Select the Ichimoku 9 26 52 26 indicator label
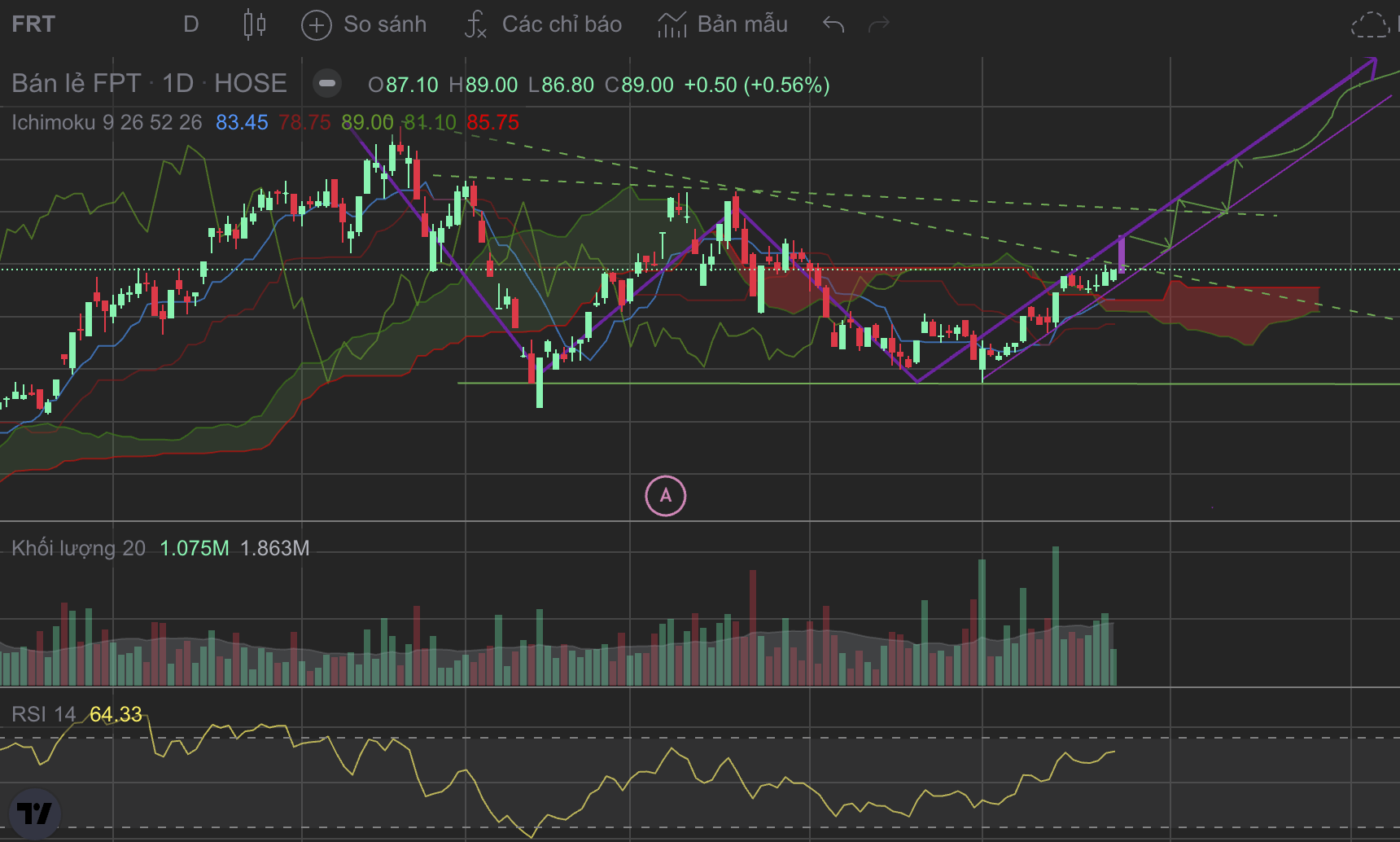The height and width of the screenshot is (842, 1400). coord(107,122)
